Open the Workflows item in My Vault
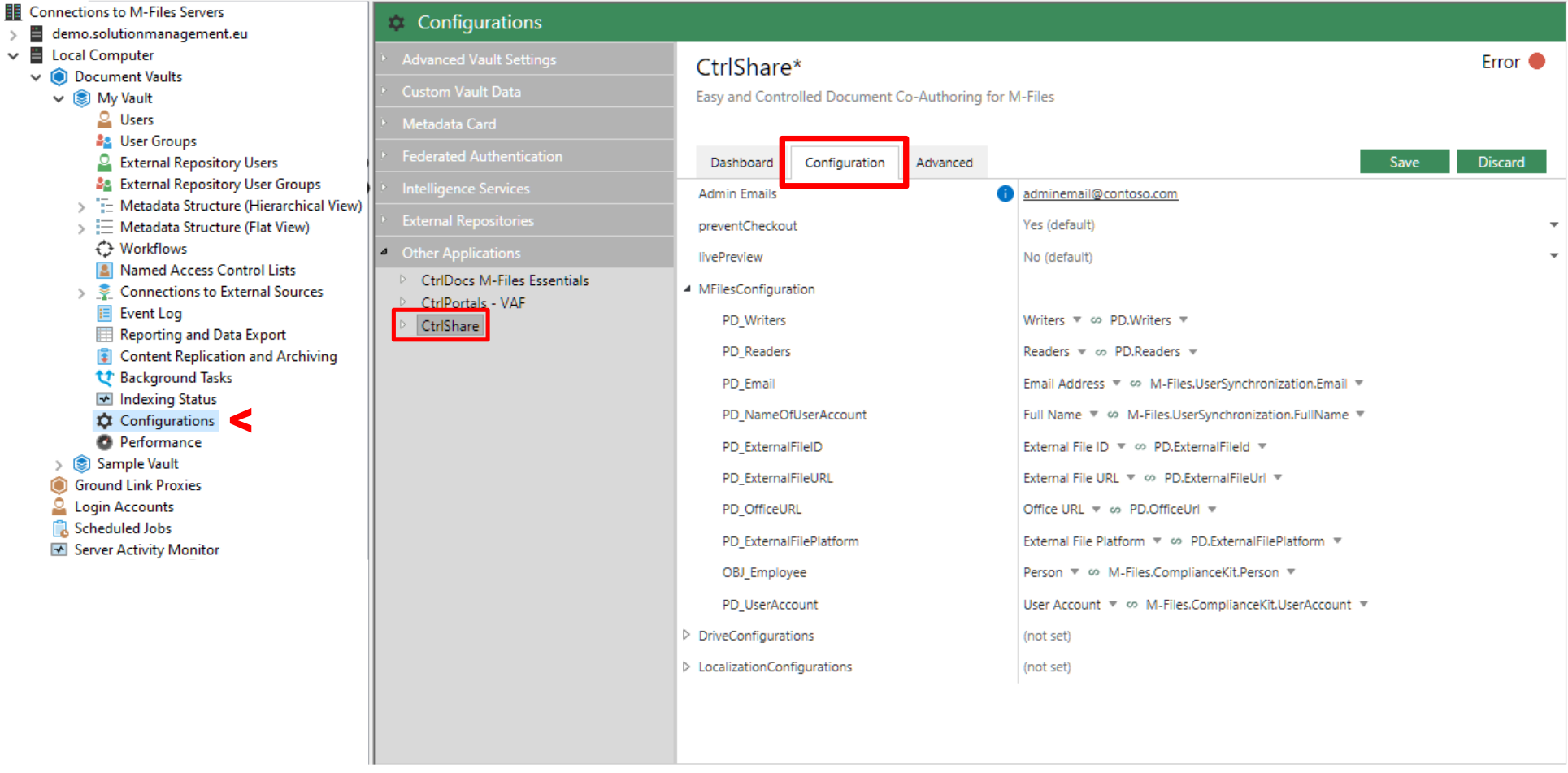 [x=154, y=248]
